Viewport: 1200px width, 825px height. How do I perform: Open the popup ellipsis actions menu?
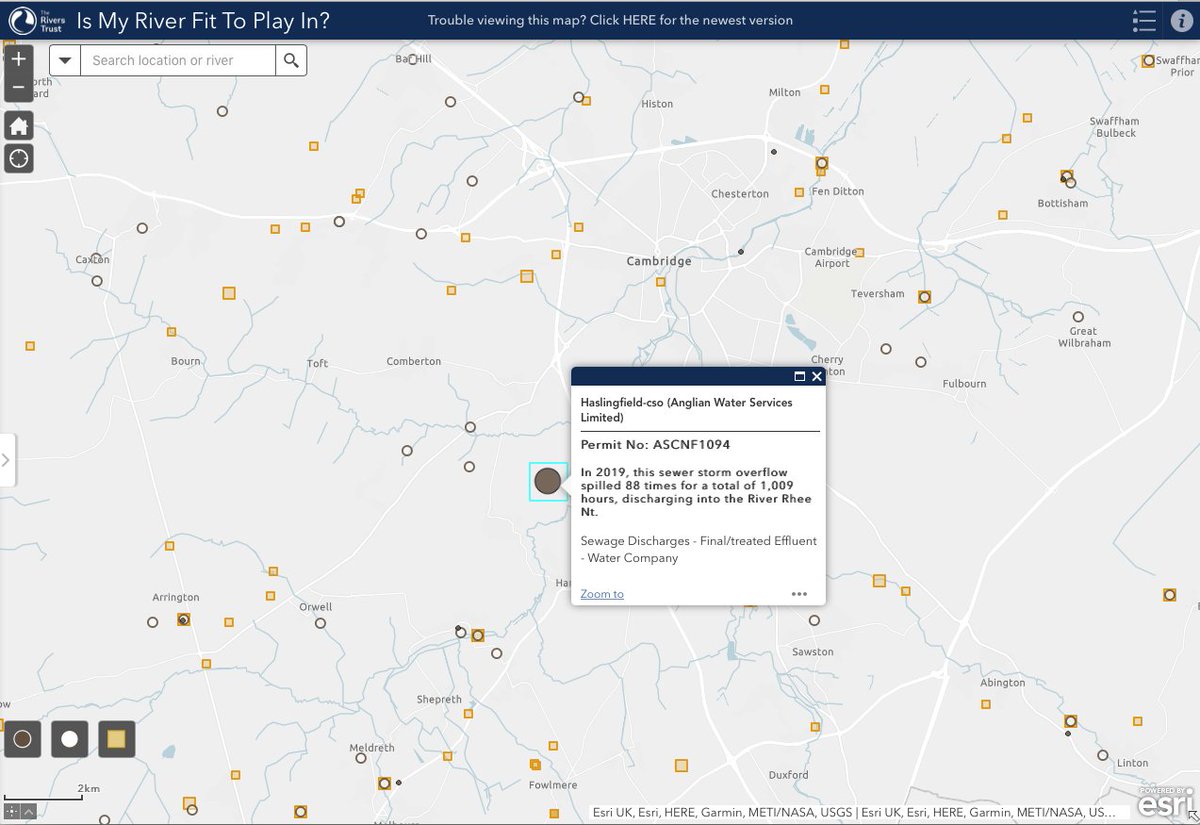point(799,593)
